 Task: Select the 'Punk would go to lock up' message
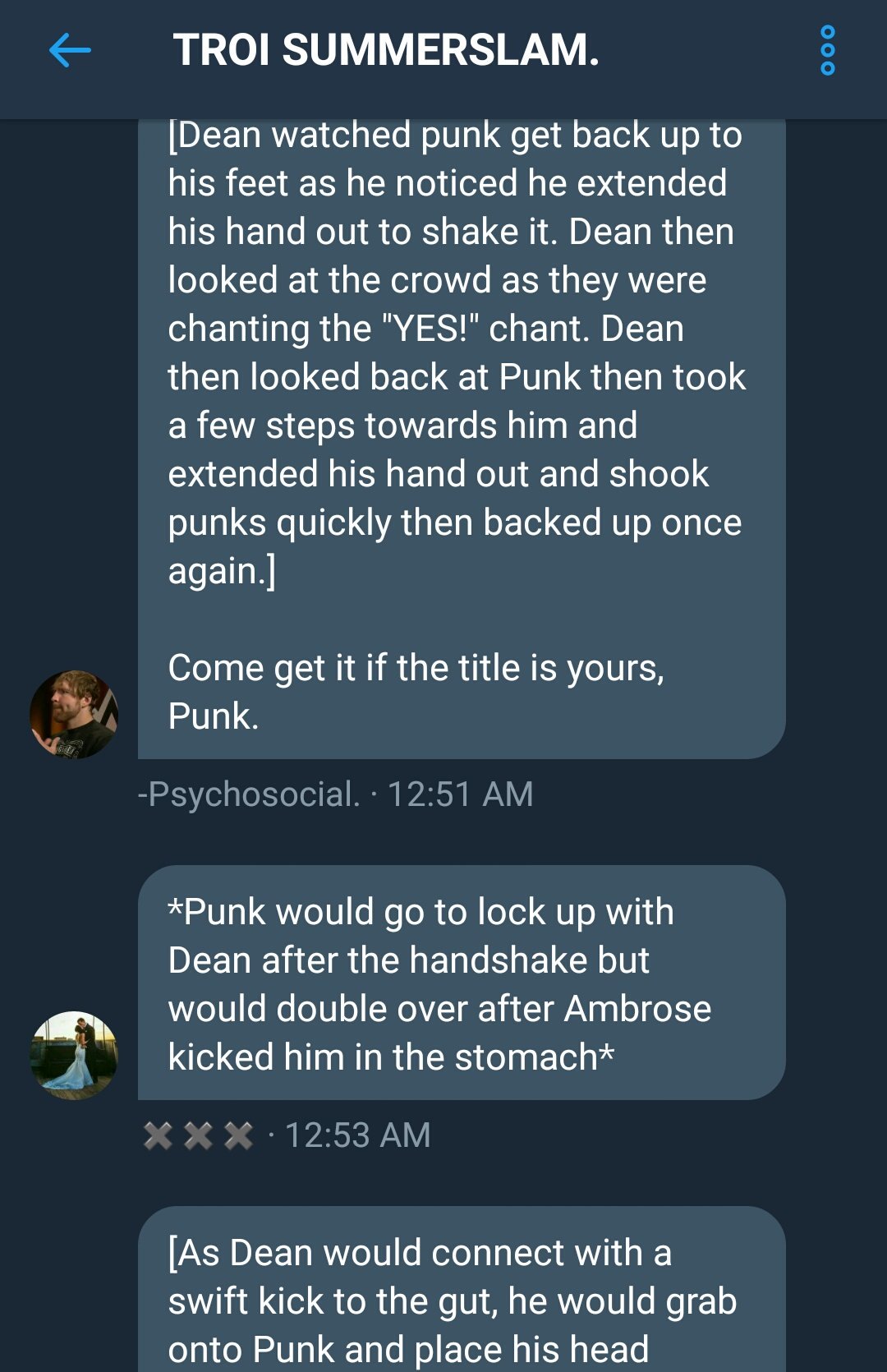[462, 983]
